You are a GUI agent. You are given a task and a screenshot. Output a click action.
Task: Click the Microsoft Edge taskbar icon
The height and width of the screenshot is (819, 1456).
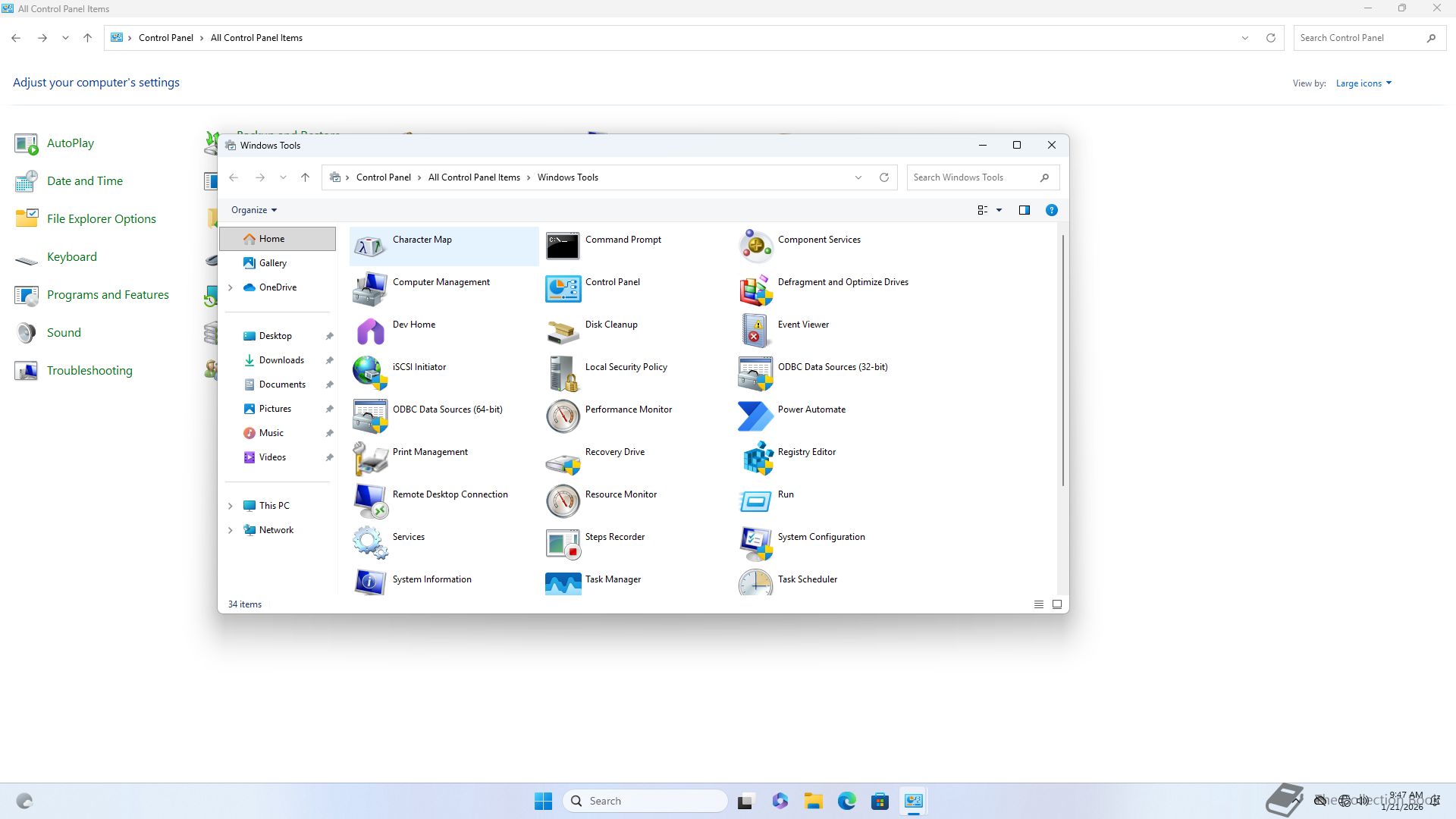[x=846, y=801]
